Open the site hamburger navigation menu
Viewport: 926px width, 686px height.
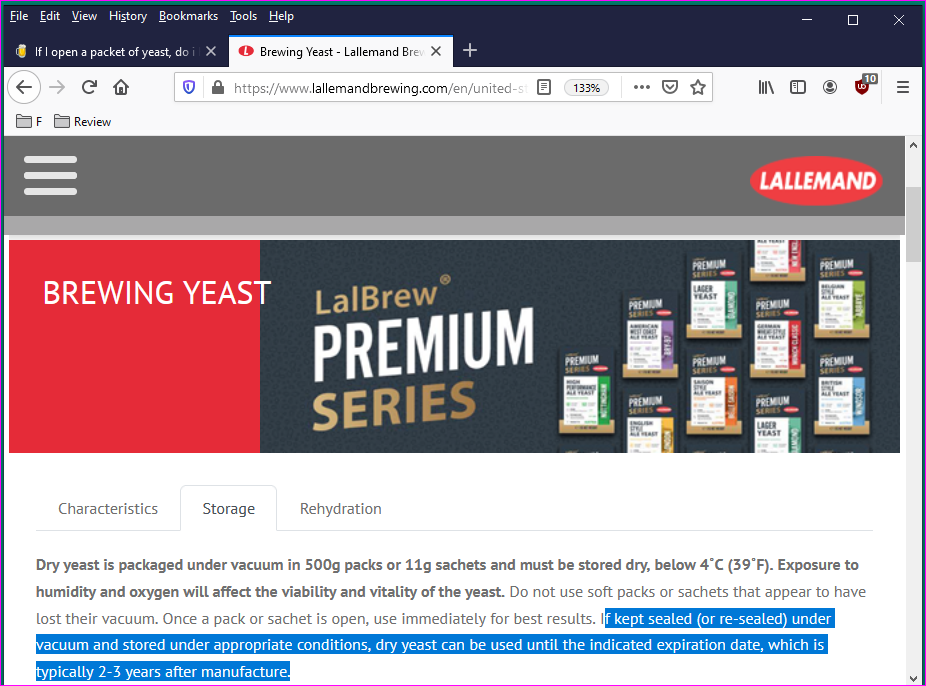[x=50, y=175]
